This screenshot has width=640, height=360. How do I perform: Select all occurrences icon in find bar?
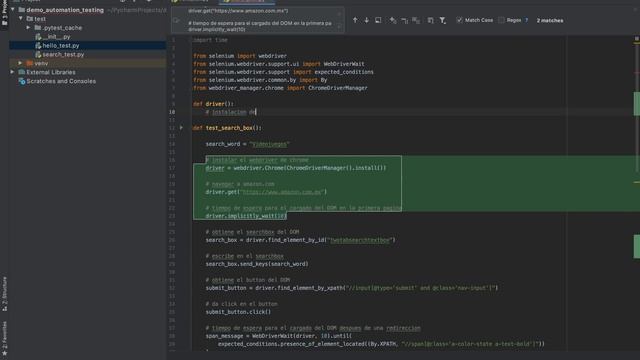(416, 20)
